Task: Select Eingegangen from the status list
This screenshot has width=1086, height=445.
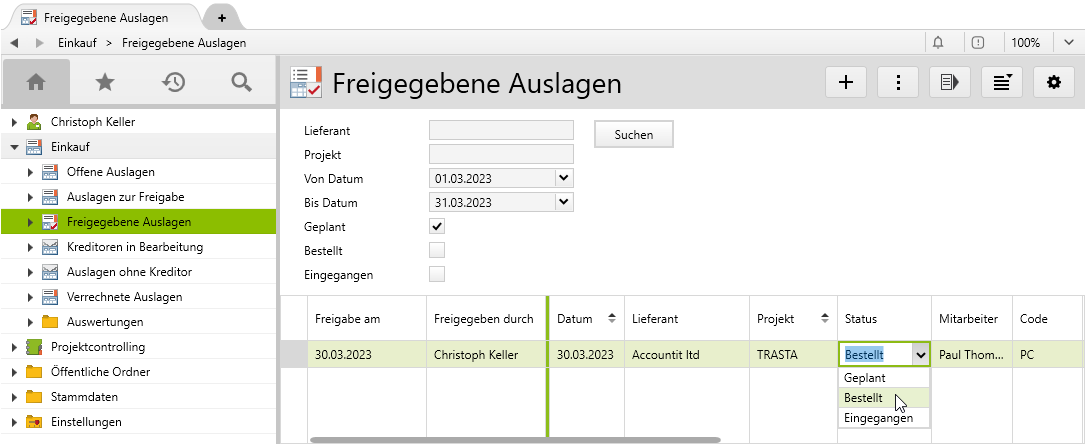Action: [x=878, y=418]
